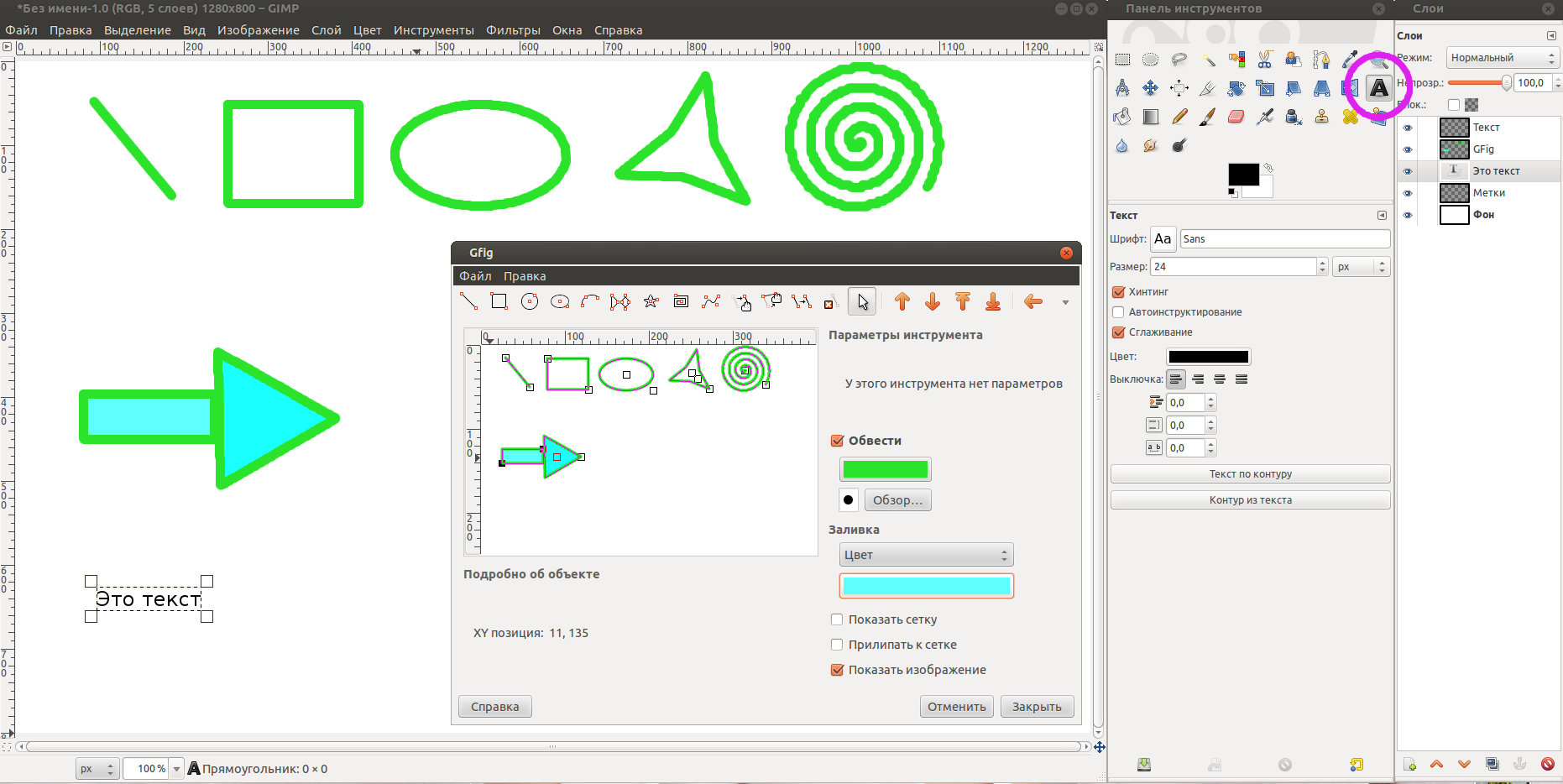Select the Pencil tool in toolbox
1563x784 pixels.
point(1179,117)
